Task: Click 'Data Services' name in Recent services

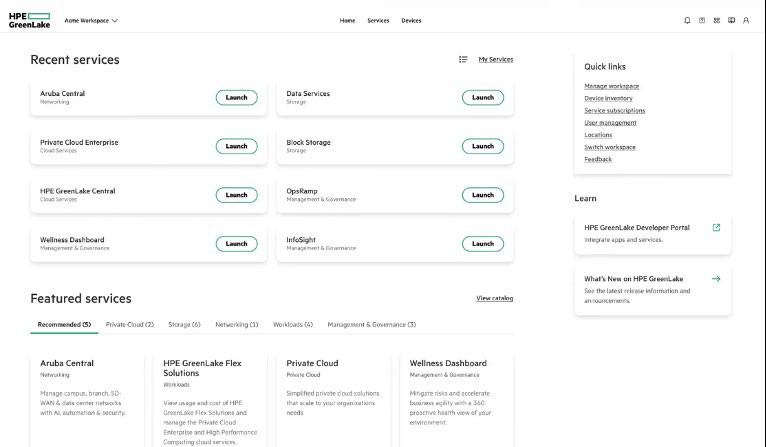Action: (x=308, y=94)
